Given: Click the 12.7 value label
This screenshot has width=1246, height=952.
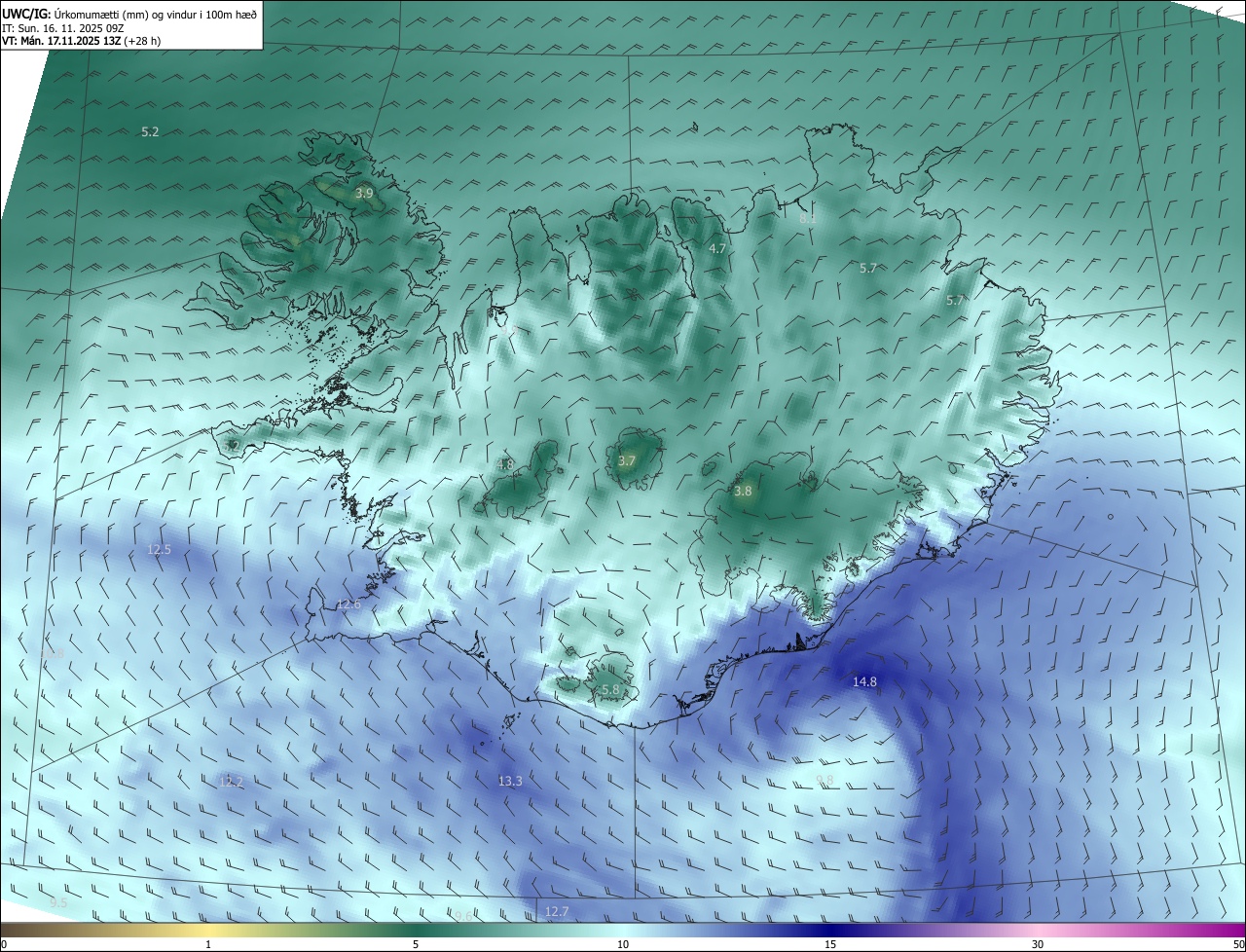Looking at the screenshot, I should pos(556,911).
